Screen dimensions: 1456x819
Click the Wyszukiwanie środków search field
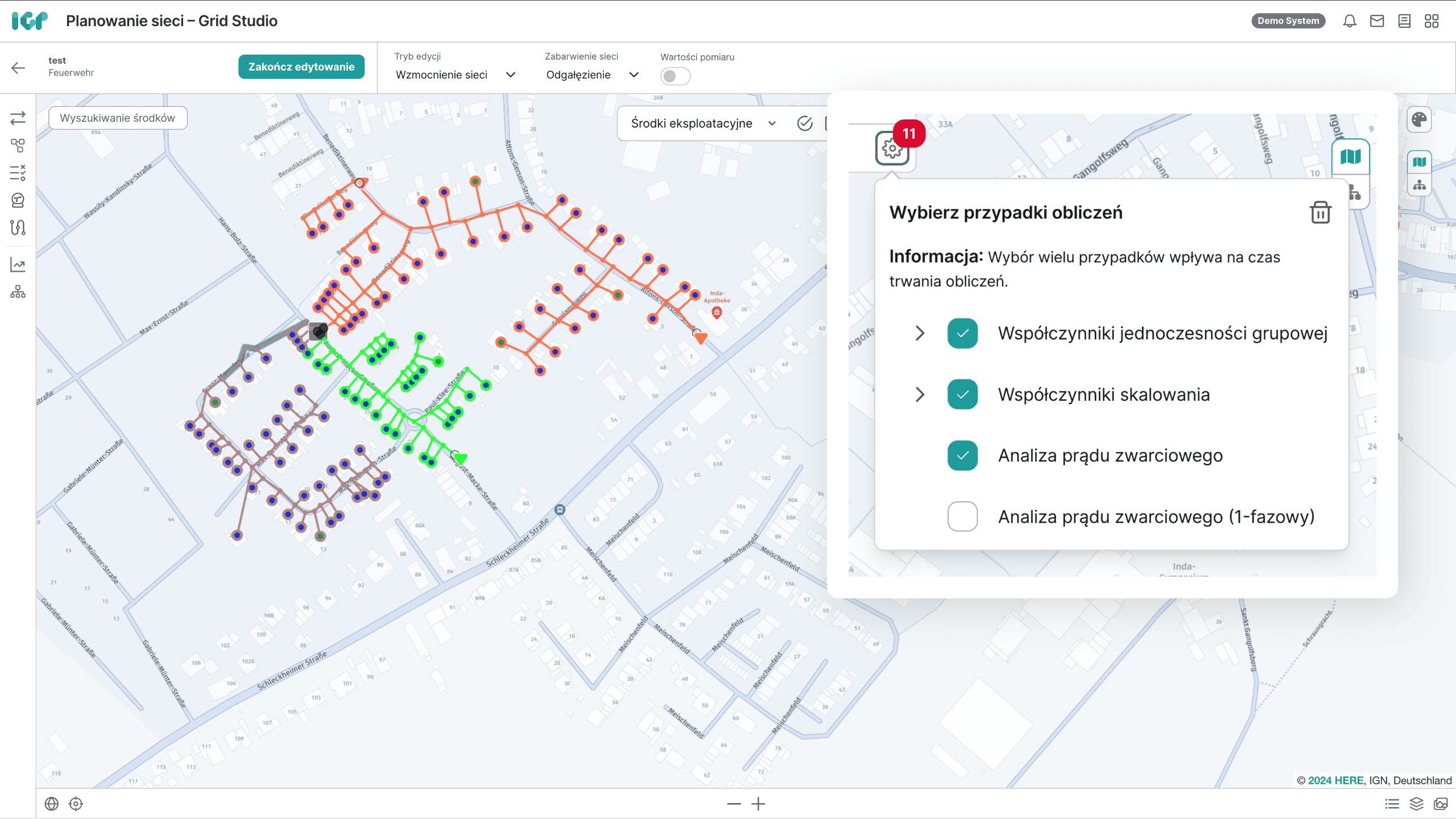pos(118,118)
